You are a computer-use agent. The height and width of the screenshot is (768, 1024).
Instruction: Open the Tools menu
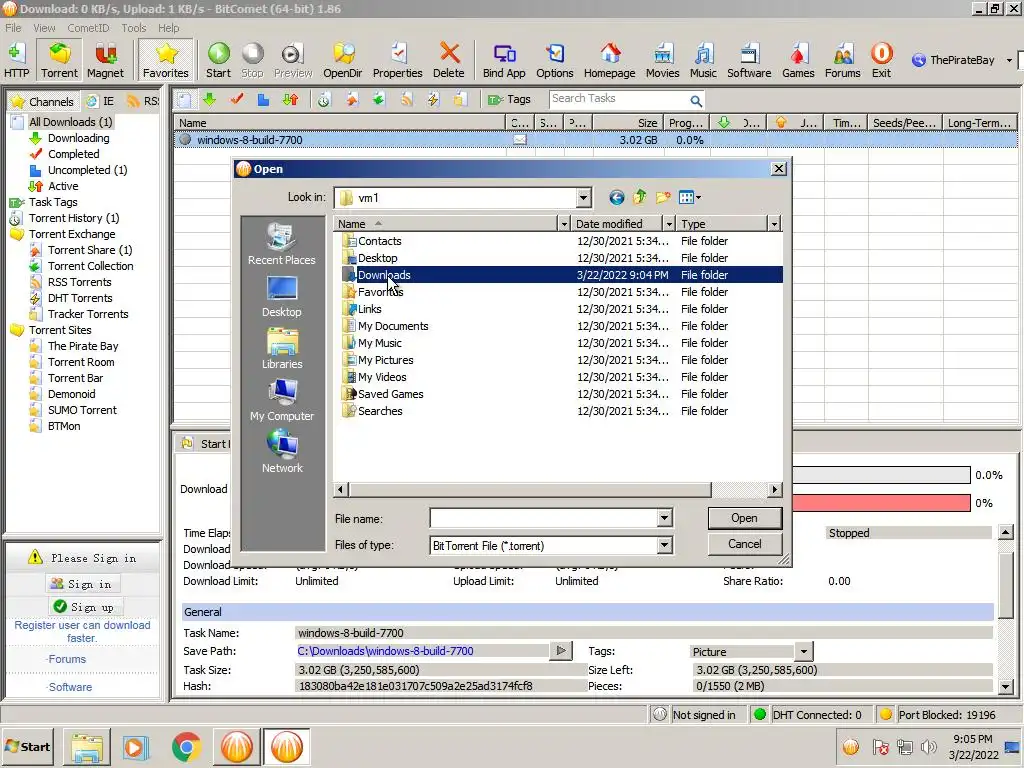[133, 28]
